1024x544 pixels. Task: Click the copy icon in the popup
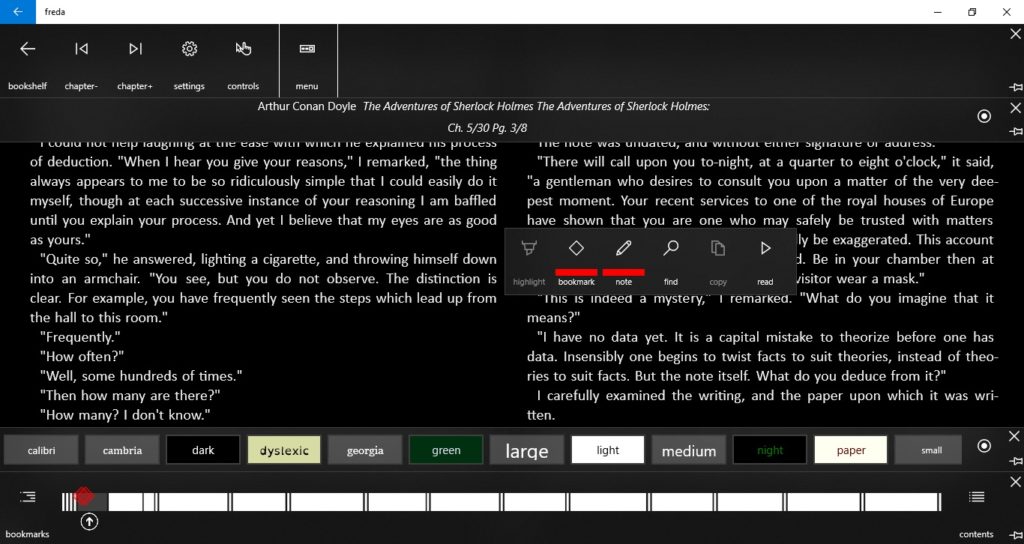click(x=718, y=248)
